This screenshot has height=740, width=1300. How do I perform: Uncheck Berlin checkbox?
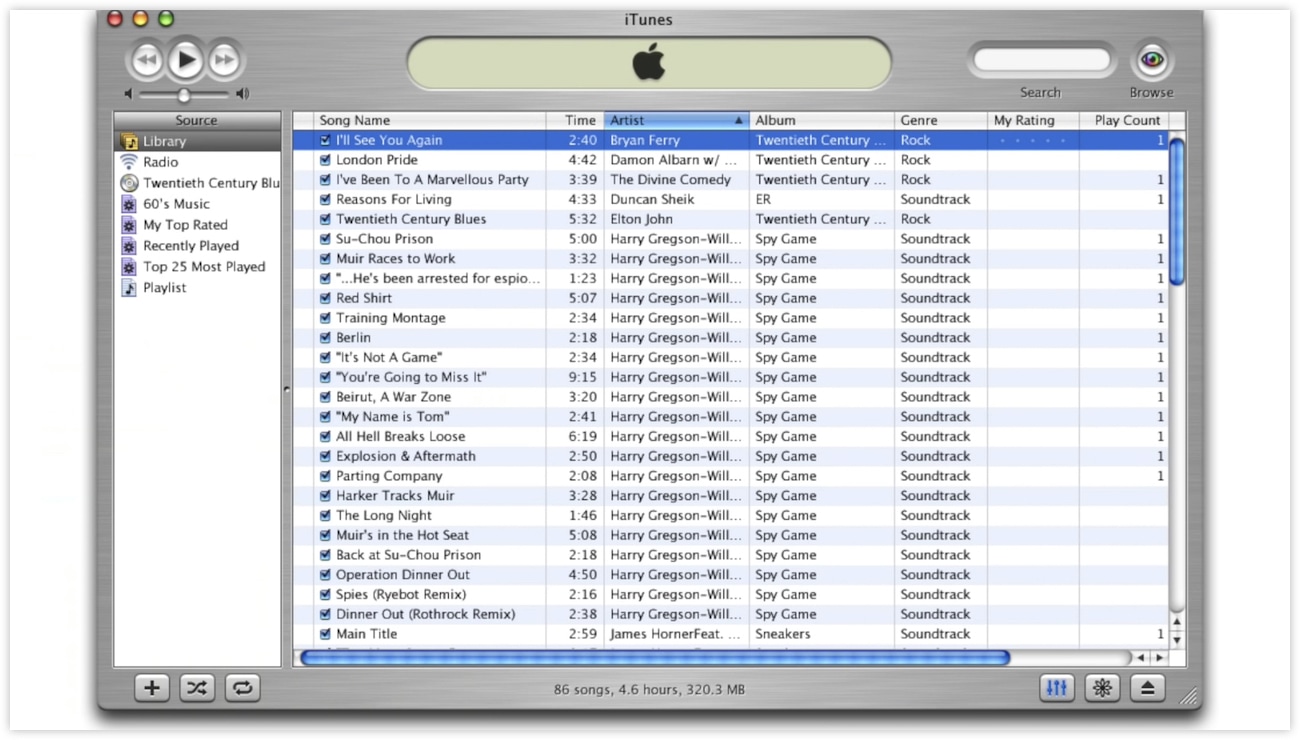pos(325,338)
